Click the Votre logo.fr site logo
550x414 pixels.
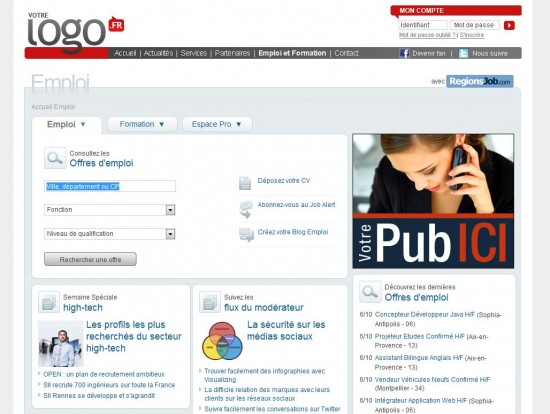(76, 32)
